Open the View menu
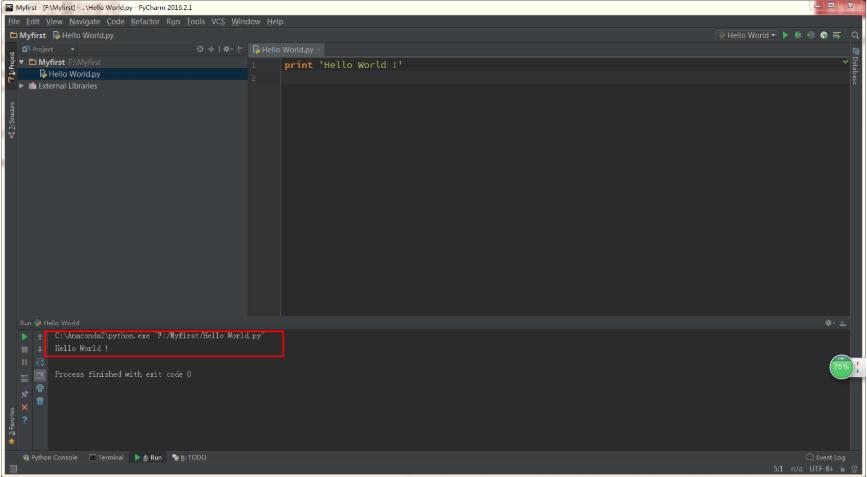This screenshot has width=867, height=477. pyautogui.click(x=54, y=21)
